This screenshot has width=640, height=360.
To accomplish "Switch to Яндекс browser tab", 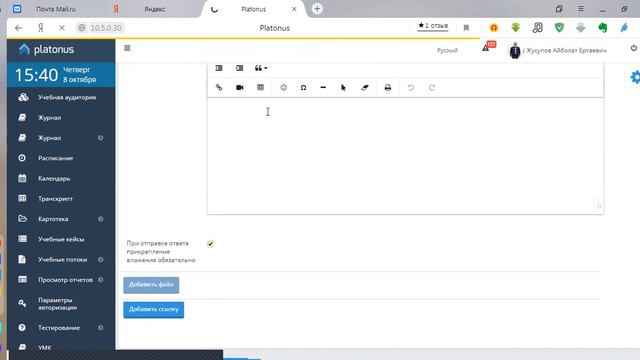I will [x=154, y=9].
